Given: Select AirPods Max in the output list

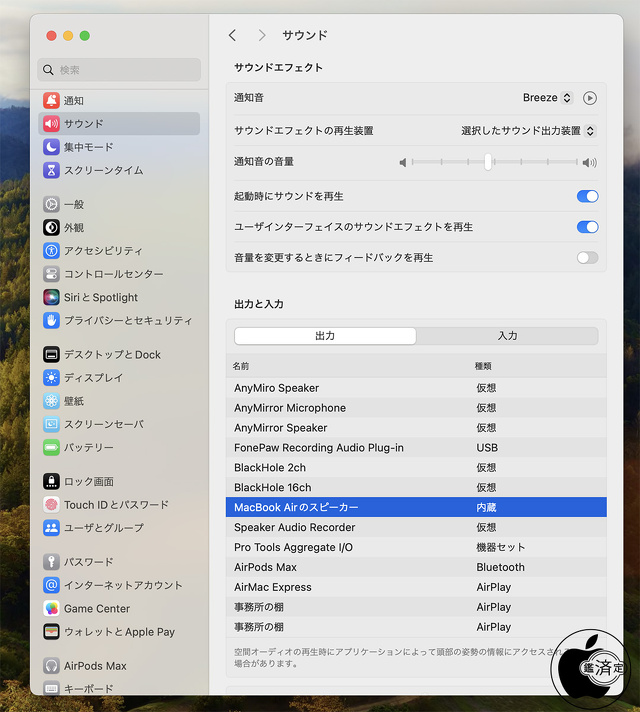Looking at the screenshot, I should tap(416, 567).
